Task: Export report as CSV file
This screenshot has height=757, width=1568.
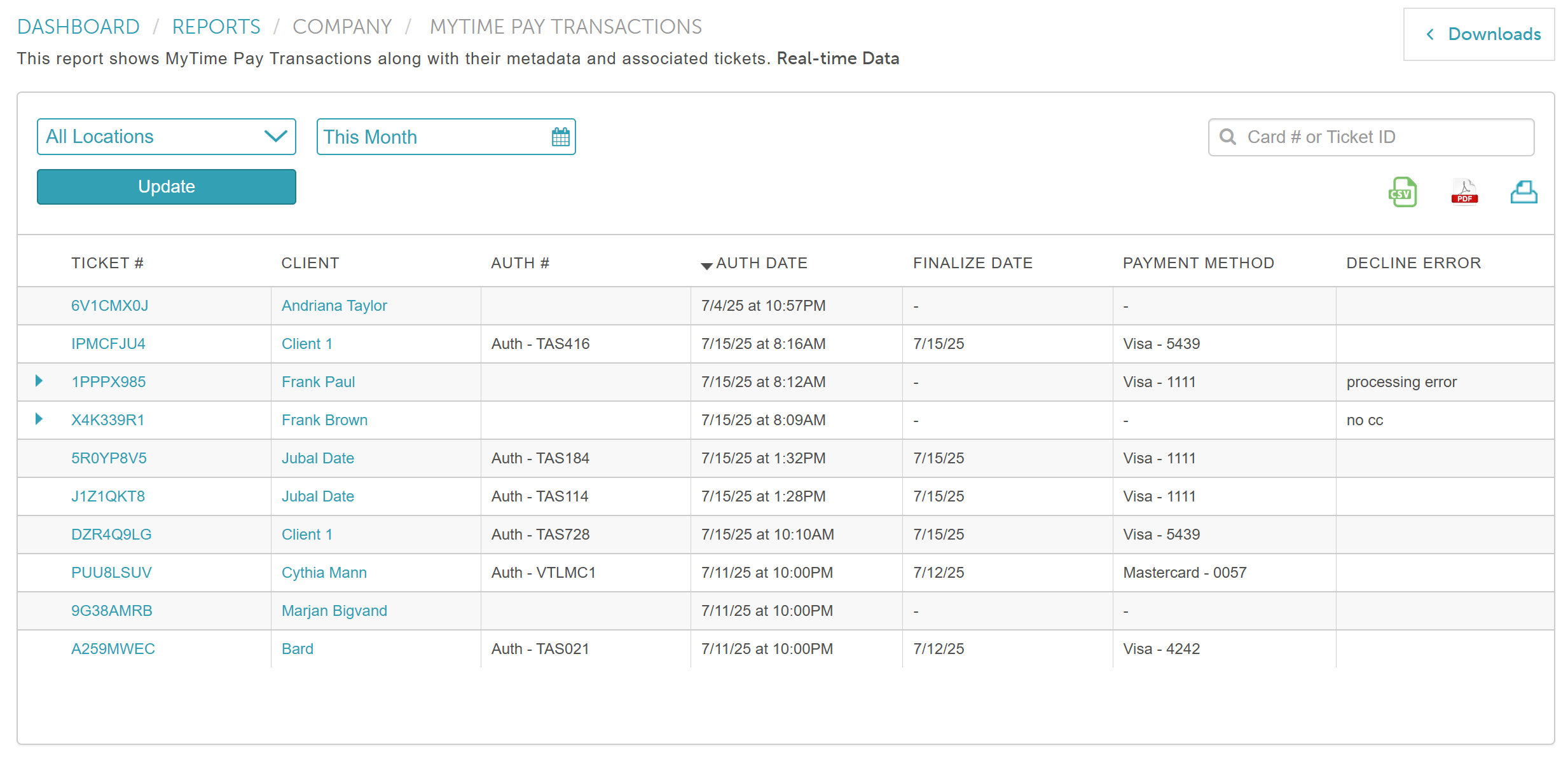Action: [x=1402, y=192]
